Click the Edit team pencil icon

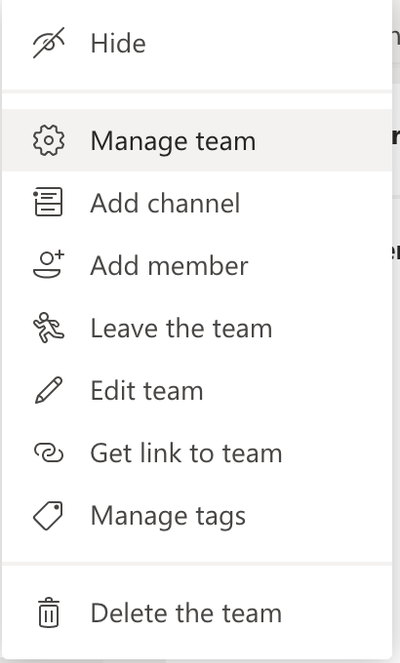pyautogui.click(x=49, y=390)
